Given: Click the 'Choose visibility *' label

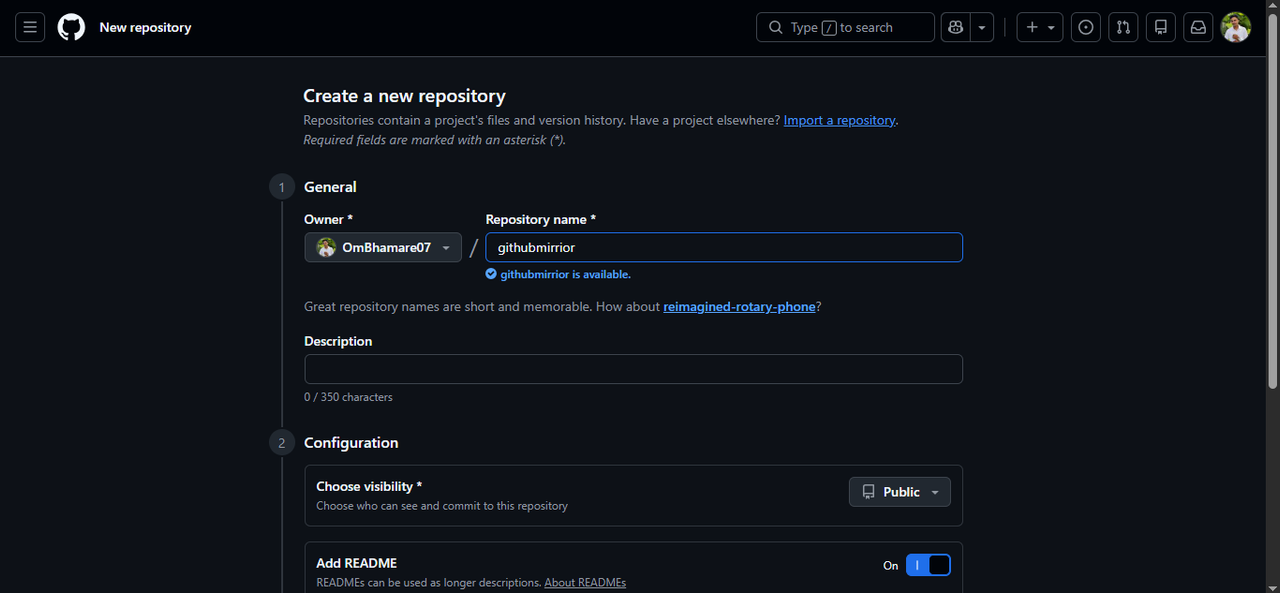Looking at the screenshot, I should 369,486.
